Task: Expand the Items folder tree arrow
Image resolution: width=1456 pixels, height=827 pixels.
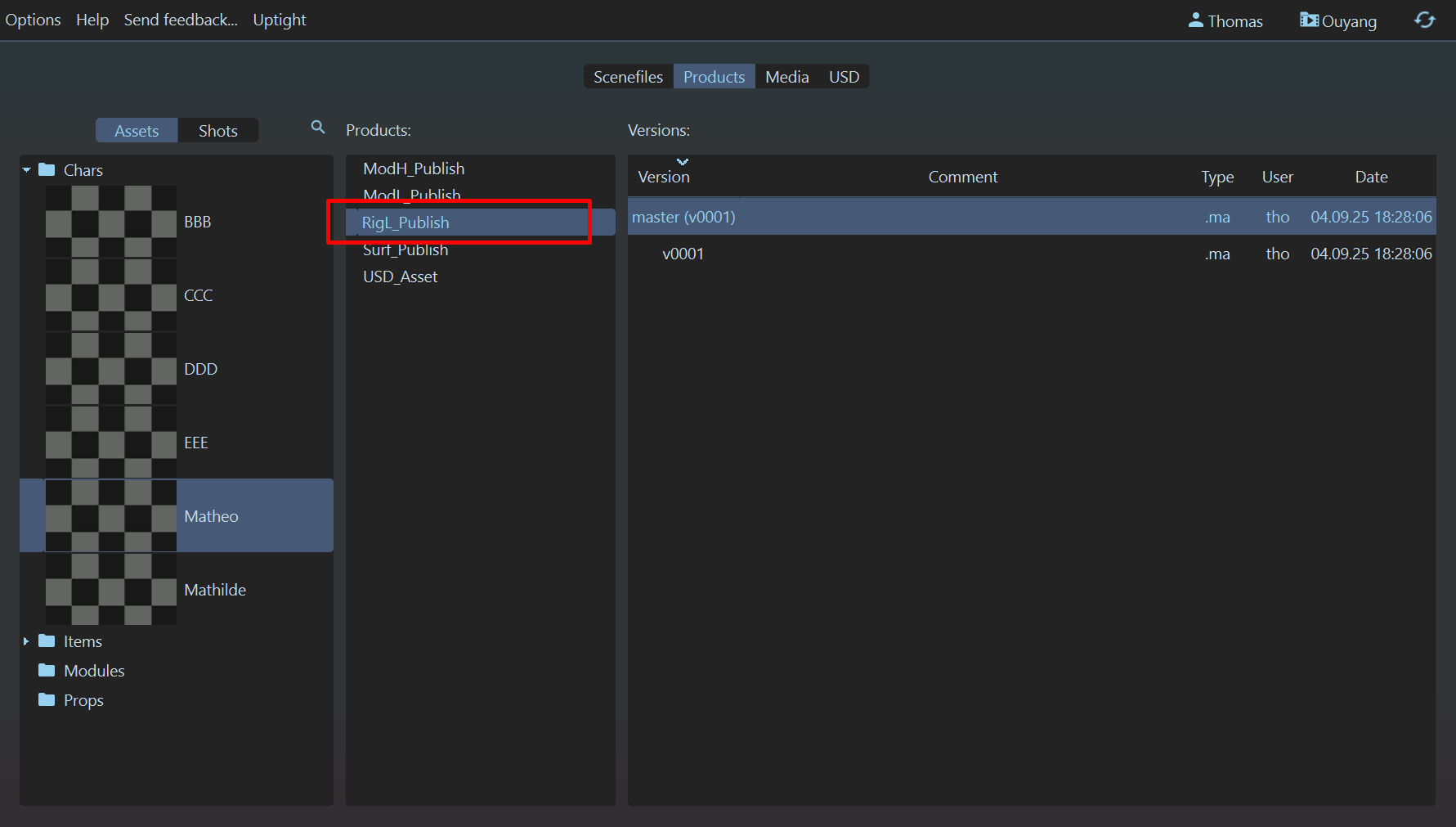Action: [x=26, y=641]
